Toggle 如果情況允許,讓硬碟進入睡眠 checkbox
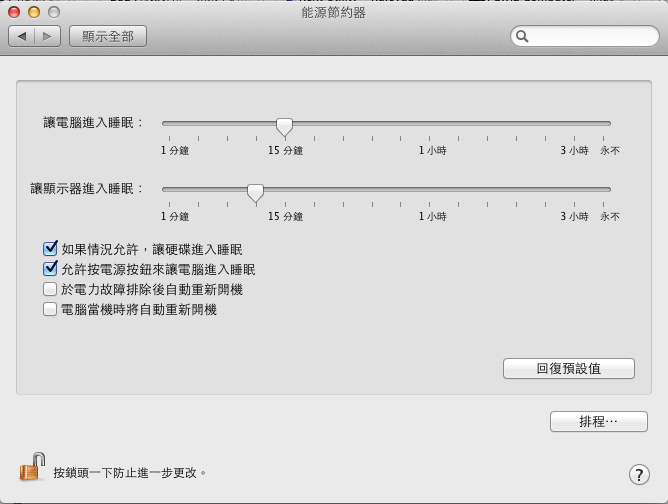The image size is (668, 504). 50,248
